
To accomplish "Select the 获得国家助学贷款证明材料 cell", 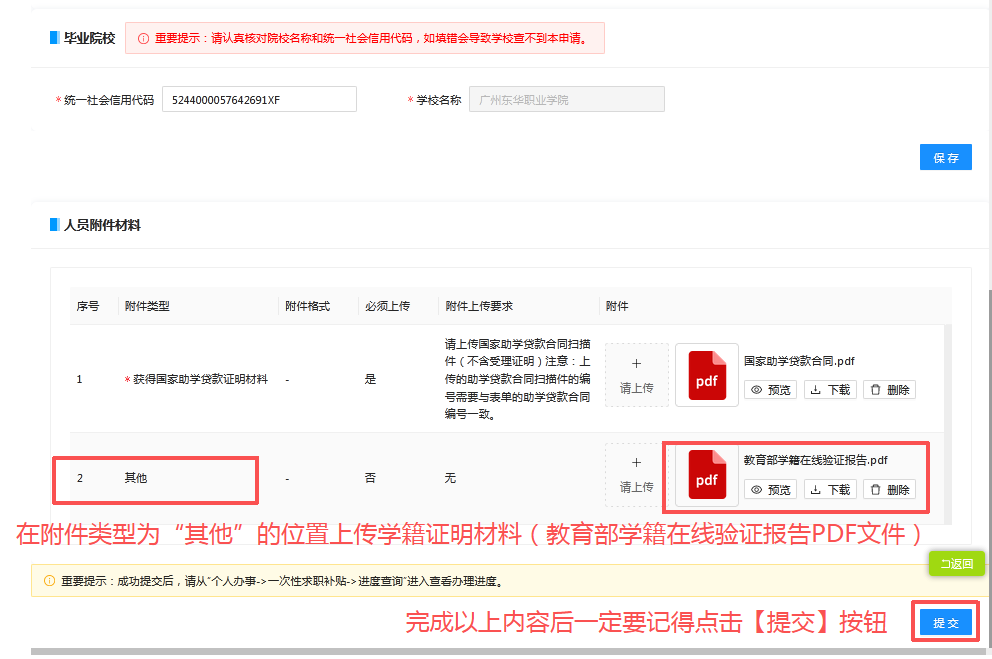I will coord(196,379).
